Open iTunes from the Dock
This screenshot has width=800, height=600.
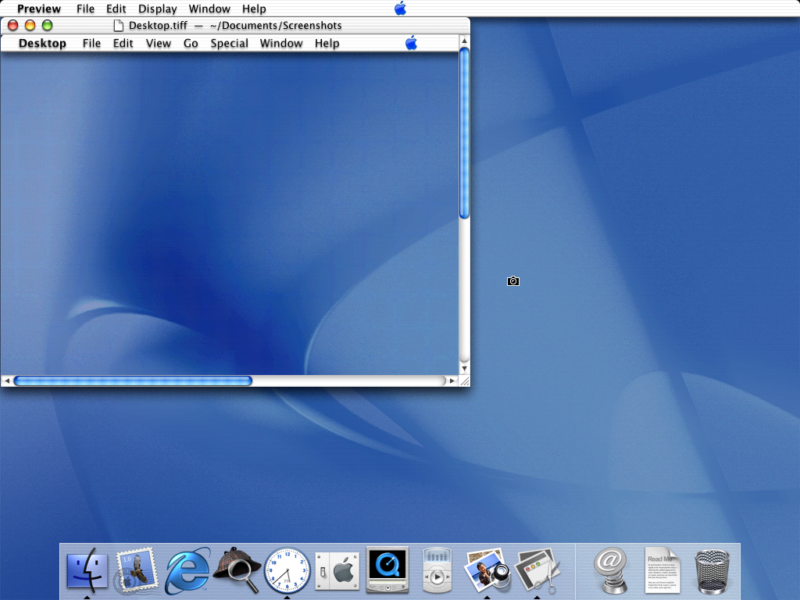tap(436, 568)
